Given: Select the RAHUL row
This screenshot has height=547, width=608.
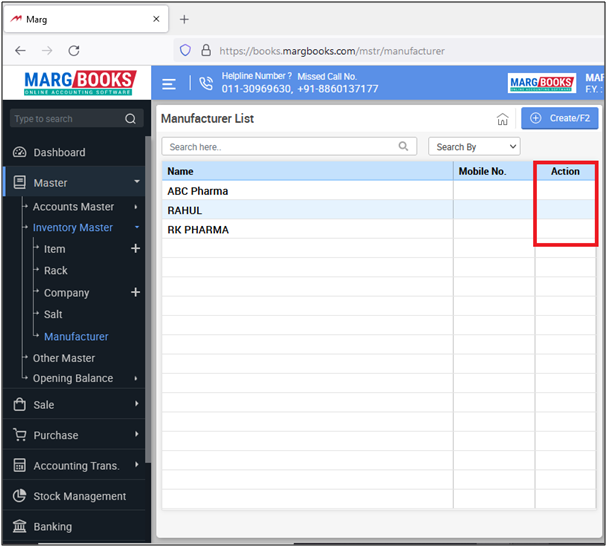Looking at the screenshot, I should [379, 210].
